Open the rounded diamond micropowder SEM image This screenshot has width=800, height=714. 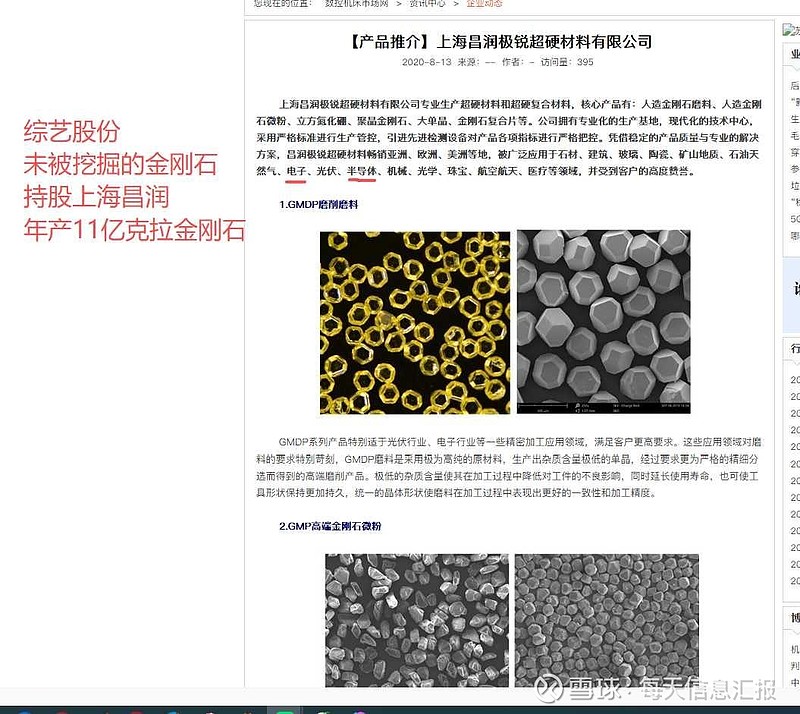click(607, 620)
